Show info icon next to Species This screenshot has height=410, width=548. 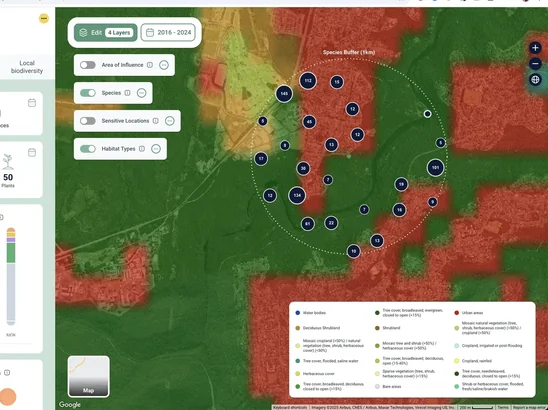(x=128, y=93)
